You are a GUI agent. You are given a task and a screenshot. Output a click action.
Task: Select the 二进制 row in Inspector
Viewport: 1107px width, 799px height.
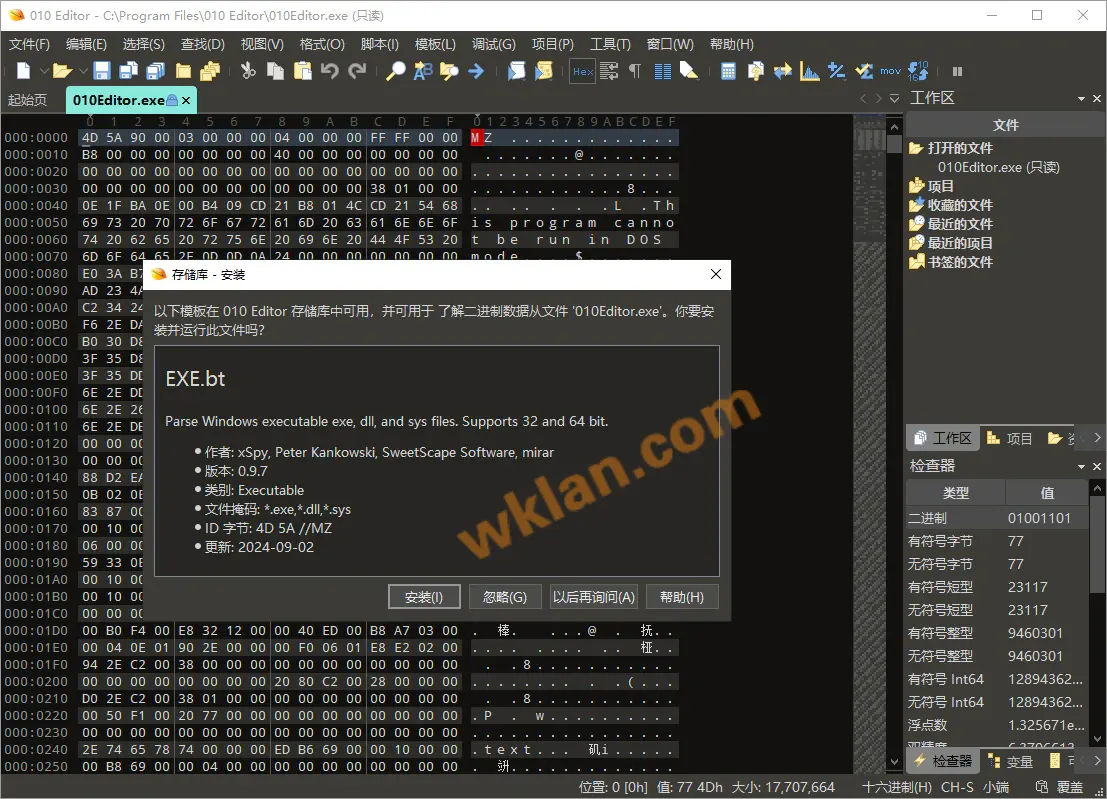point(997,518)
